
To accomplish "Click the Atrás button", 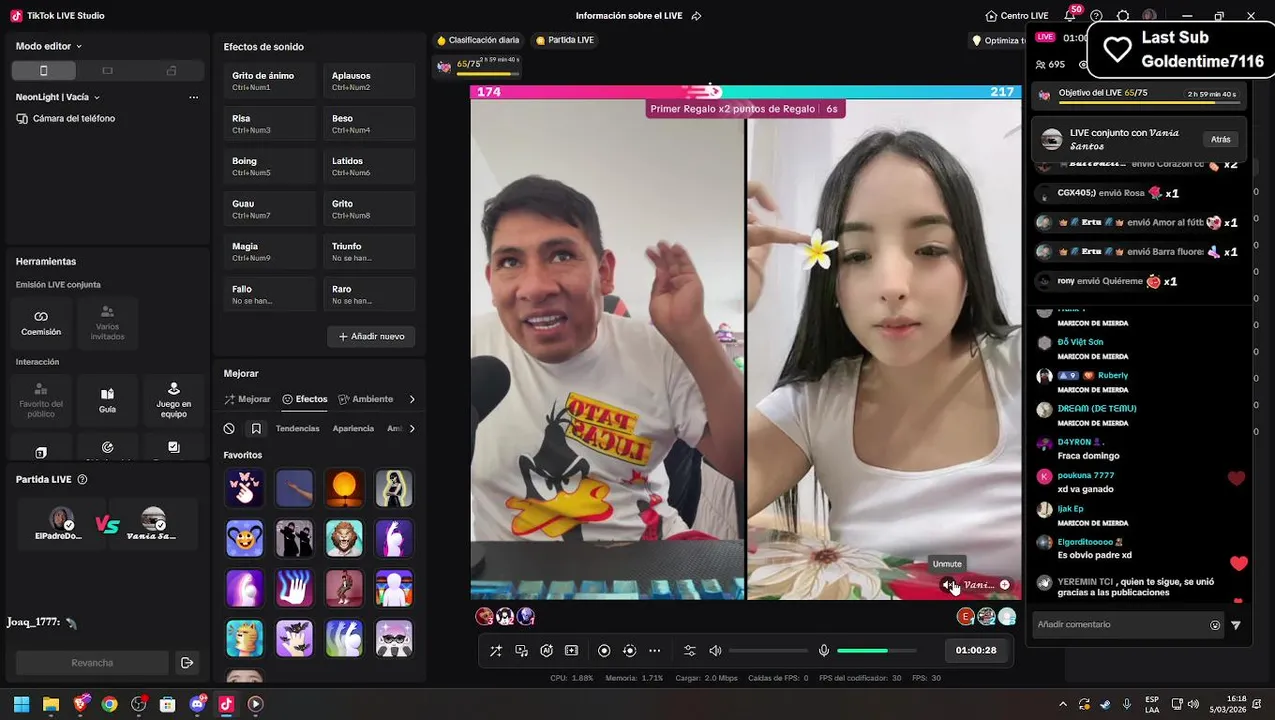I will (1221, 139).
